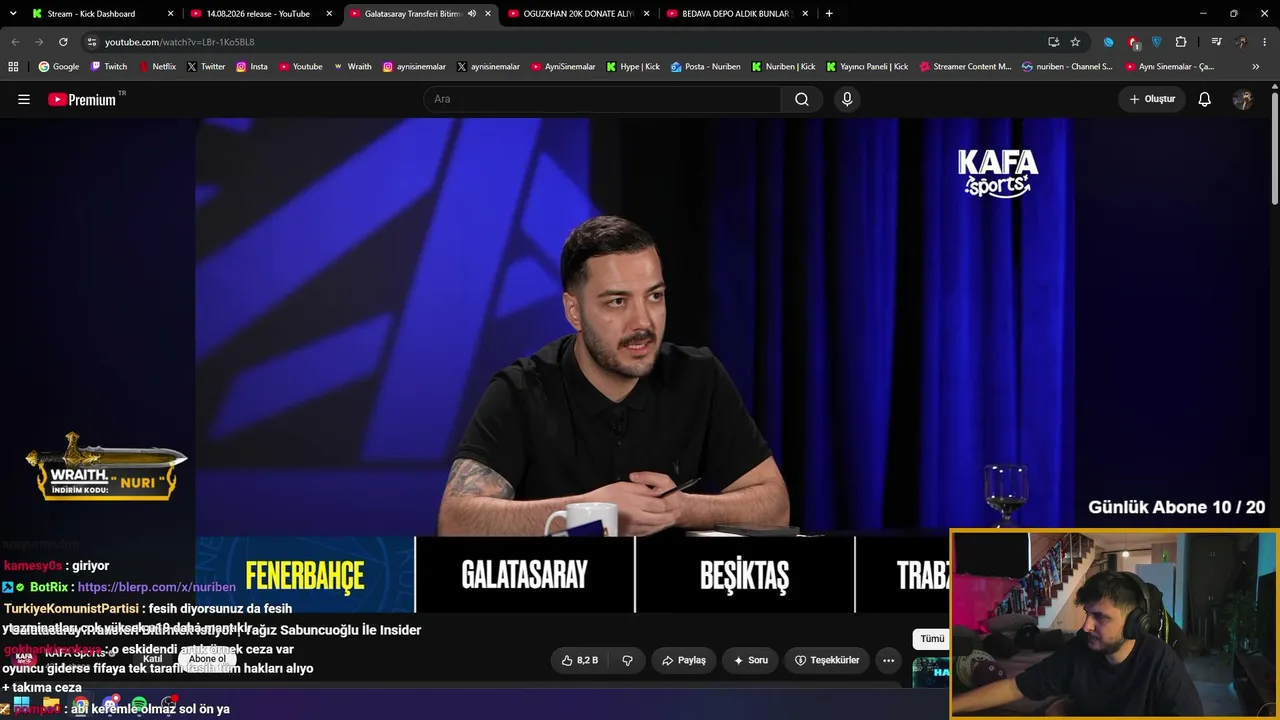Click the page vertical scrollbar thumb

pos(1275,147)
